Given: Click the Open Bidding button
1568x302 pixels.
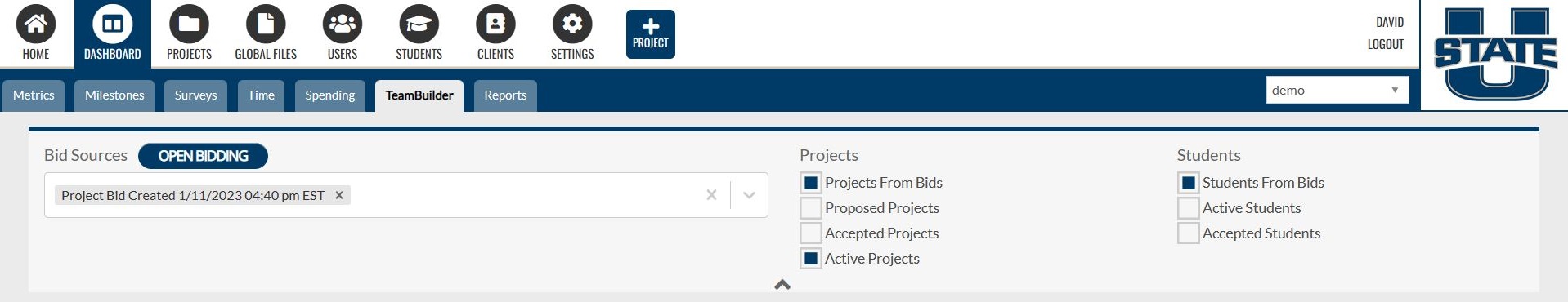Looking at the screenshot, I should pyautogui.click(x=203, y=156).
